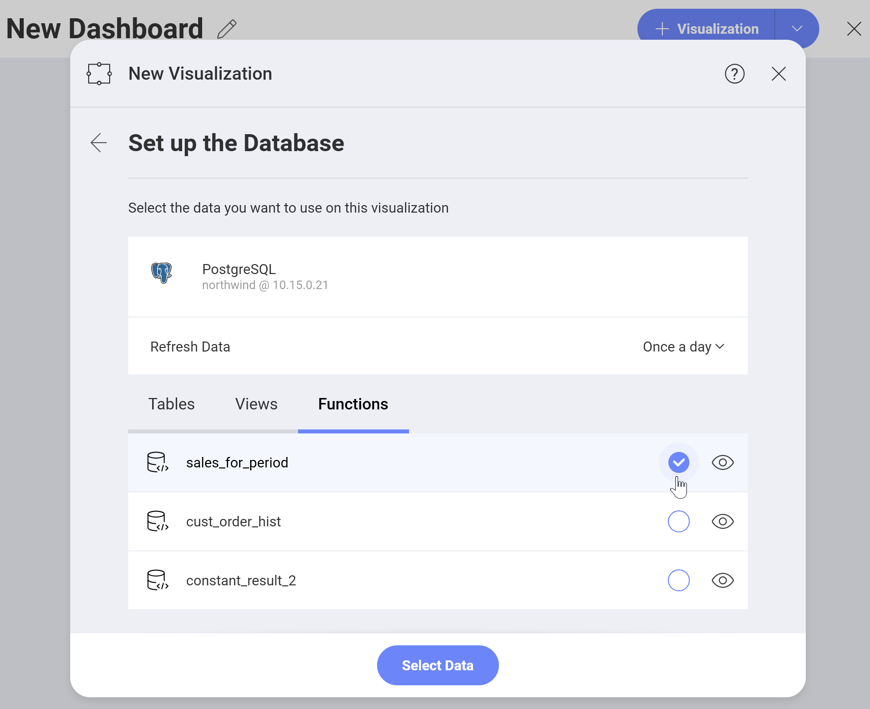Select the cust_order_hist radio button
This screenshot has width=870, height=709.
[x=679, y=522]
